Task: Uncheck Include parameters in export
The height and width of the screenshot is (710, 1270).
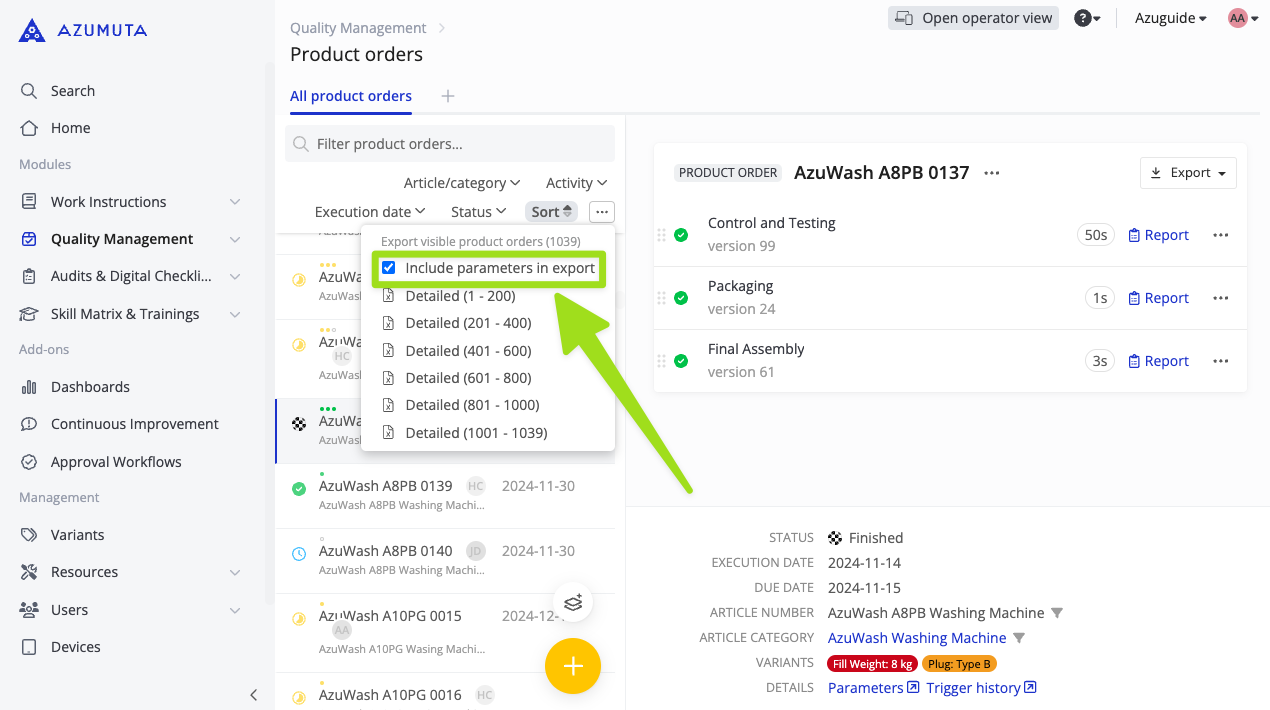Action: tap(389, 268)
